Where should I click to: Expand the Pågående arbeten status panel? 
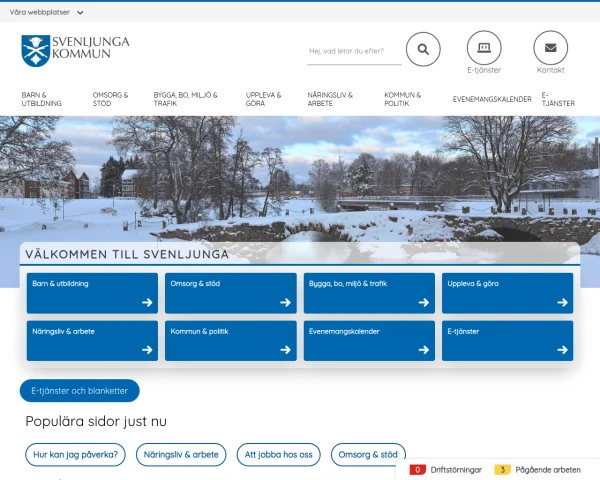[x=537, y=469]
